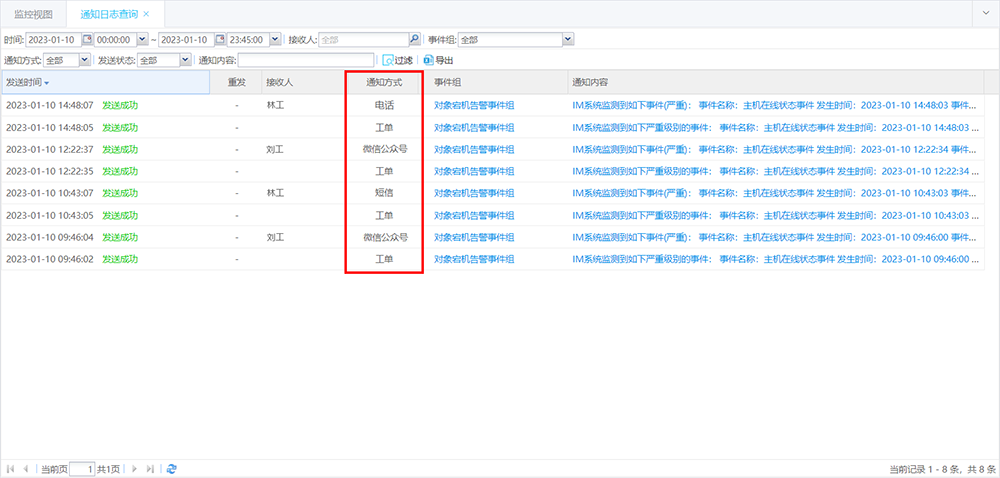Go to the previous page
The image size is (1000, 478).
tap(26, 468)
